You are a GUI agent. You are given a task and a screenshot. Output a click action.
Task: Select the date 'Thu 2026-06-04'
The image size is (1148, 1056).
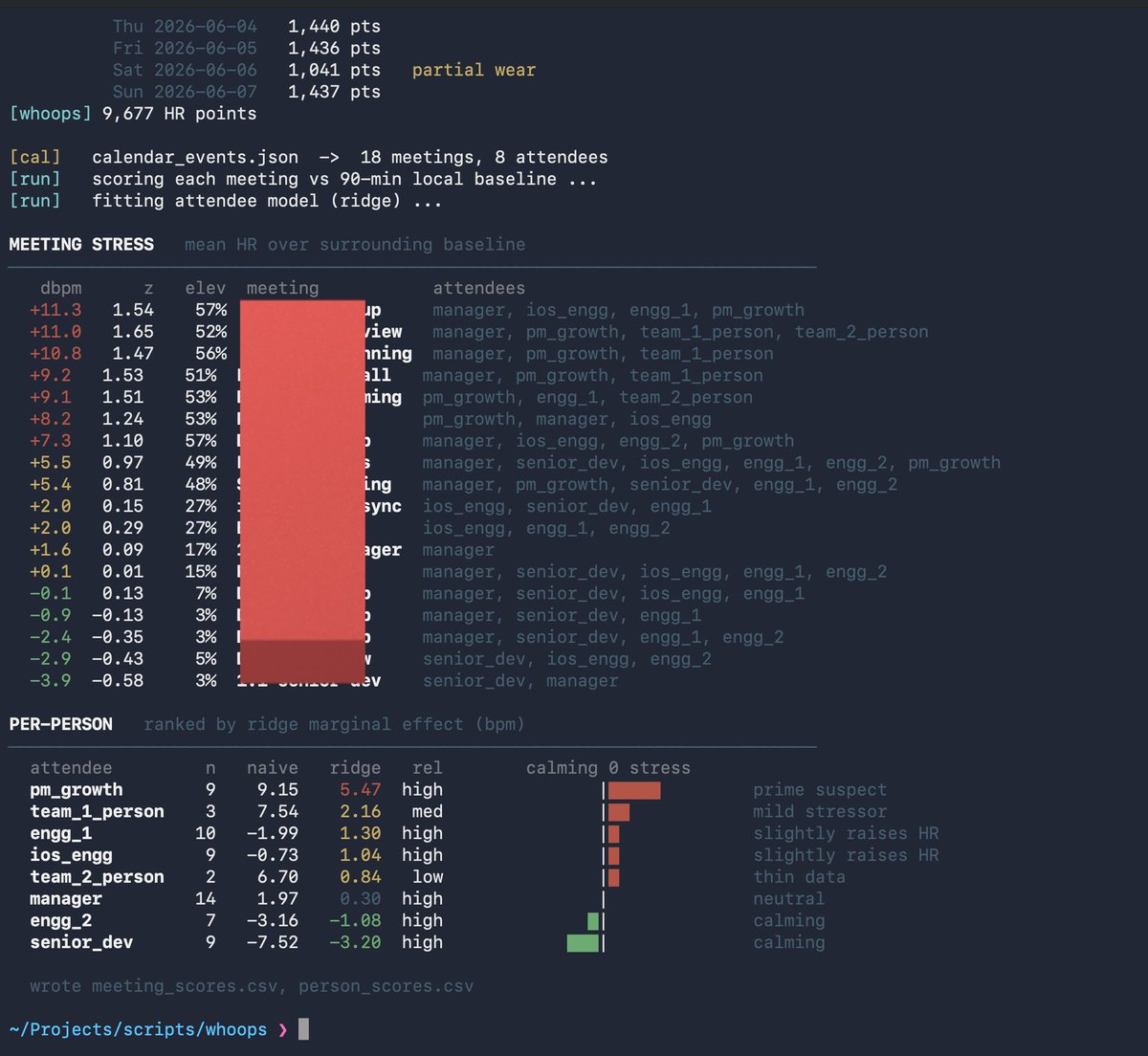185,26
